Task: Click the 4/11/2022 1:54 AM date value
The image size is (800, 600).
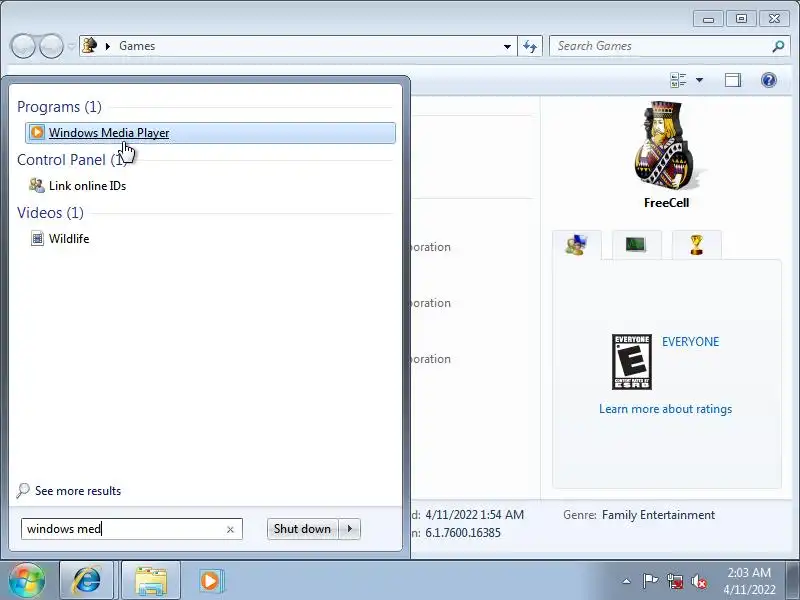Action: pos(474,515)
